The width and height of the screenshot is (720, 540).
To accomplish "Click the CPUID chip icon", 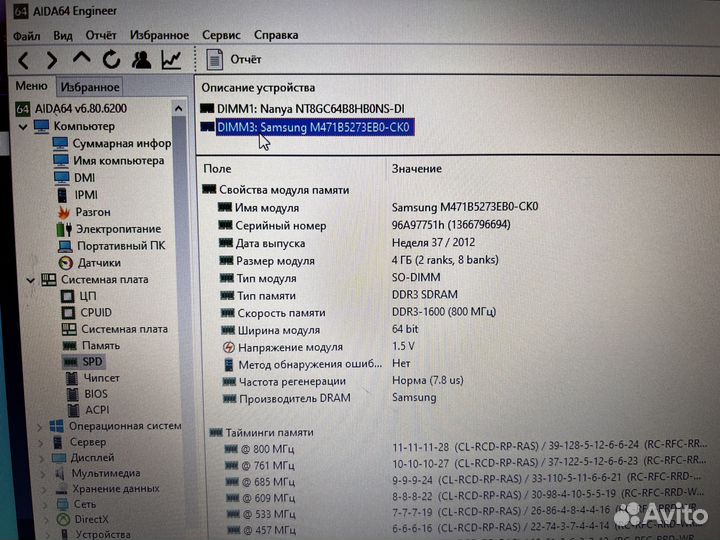I will (x=68, y=313).
